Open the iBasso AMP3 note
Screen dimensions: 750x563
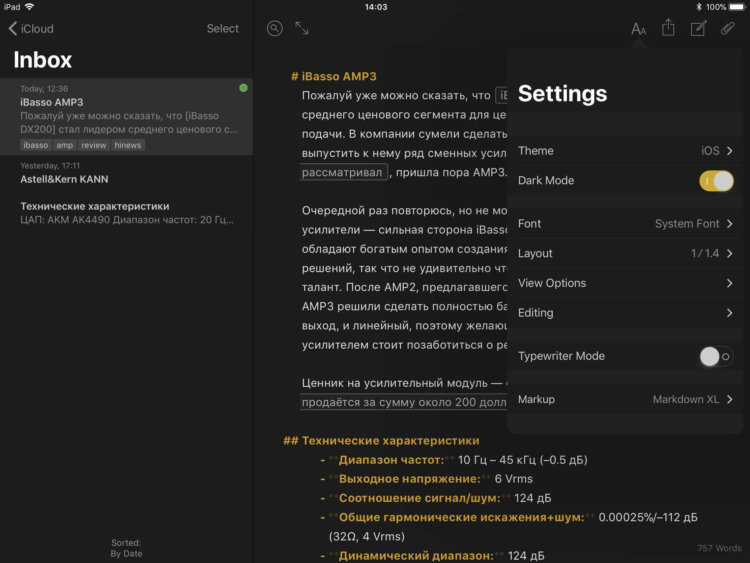pyautogui.click(x=126, y=117)
